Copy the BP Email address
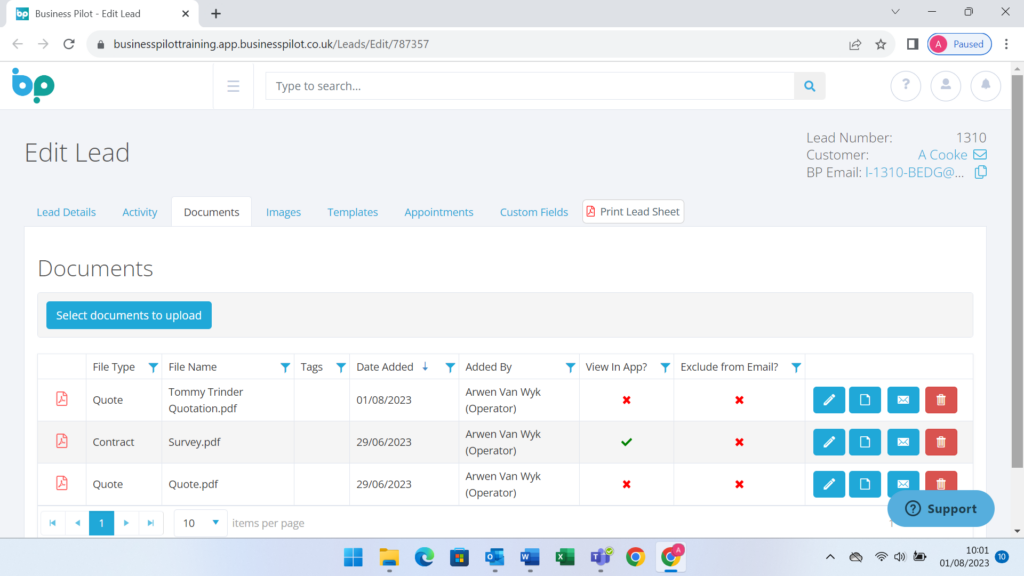Screen dimensions: 1024x576 [x=981, y=172]
